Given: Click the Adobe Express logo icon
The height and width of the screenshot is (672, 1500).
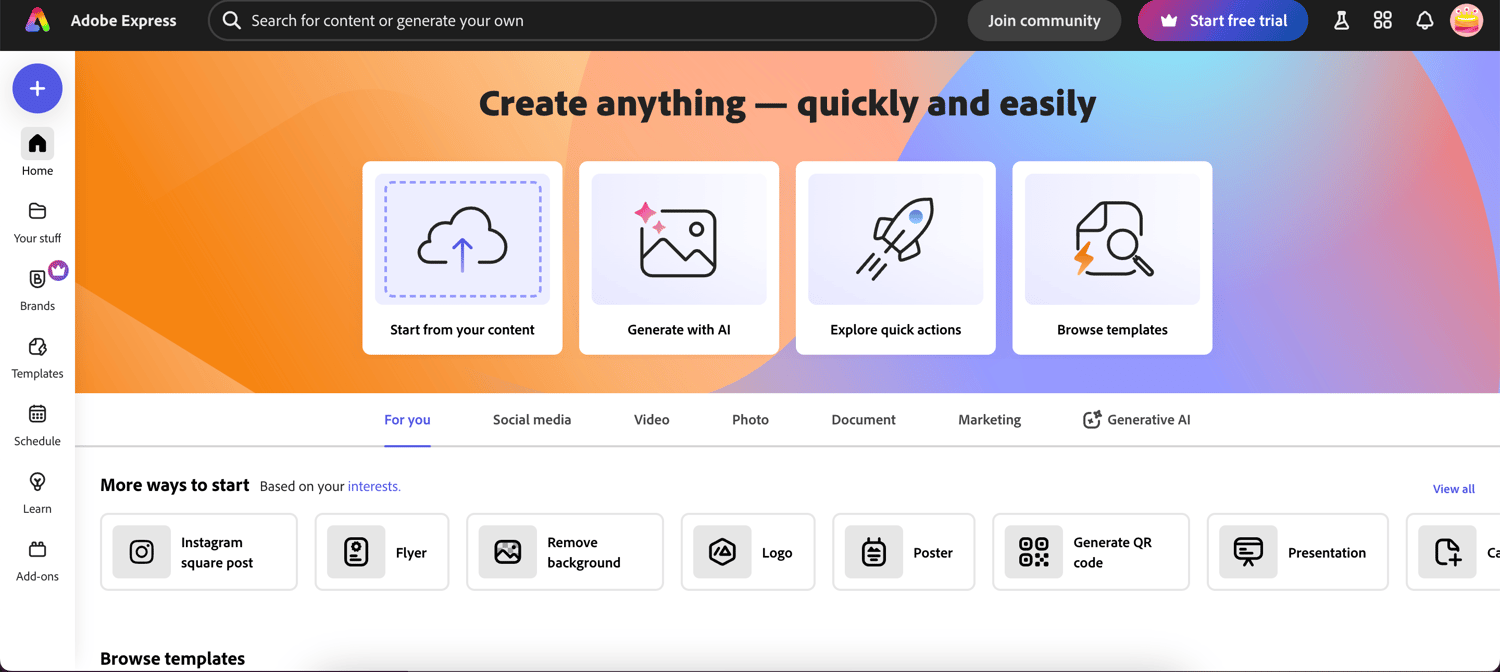Looking at the screenshot, I should (37, 20).
